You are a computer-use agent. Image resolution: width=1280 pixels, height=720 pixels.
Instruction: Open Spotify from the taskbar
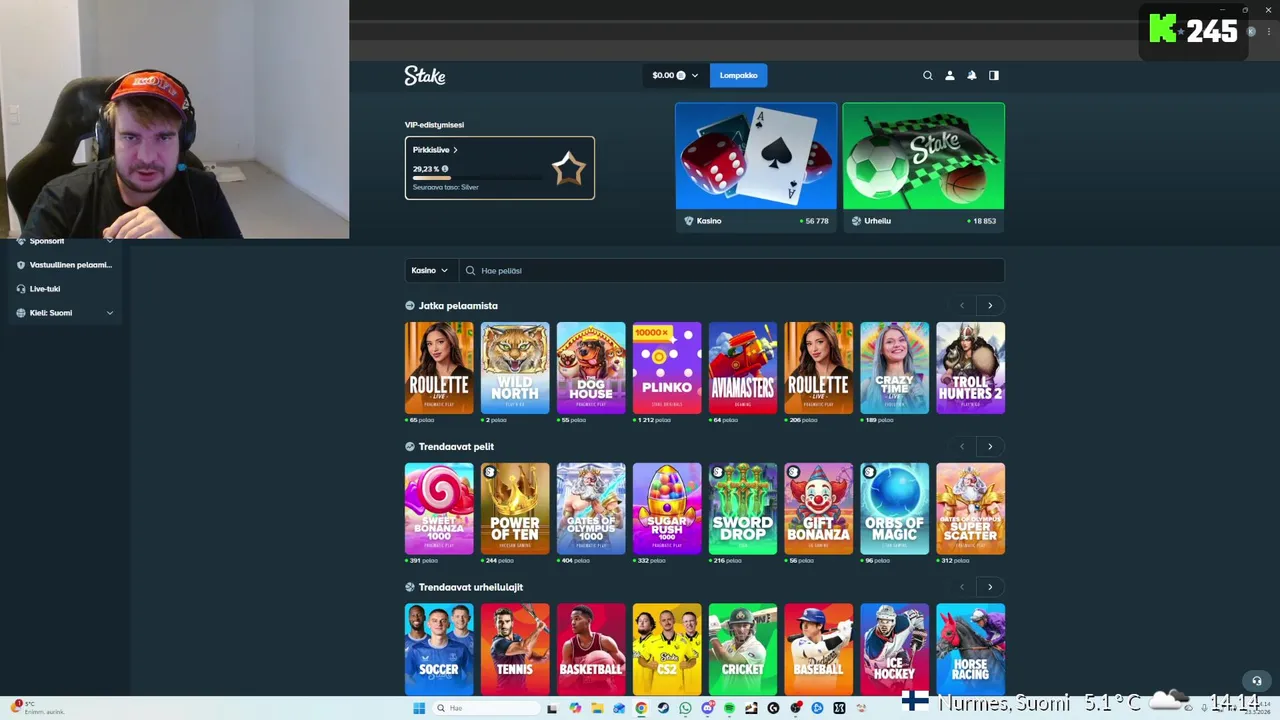pyautogui.click(x=729, y=708)
